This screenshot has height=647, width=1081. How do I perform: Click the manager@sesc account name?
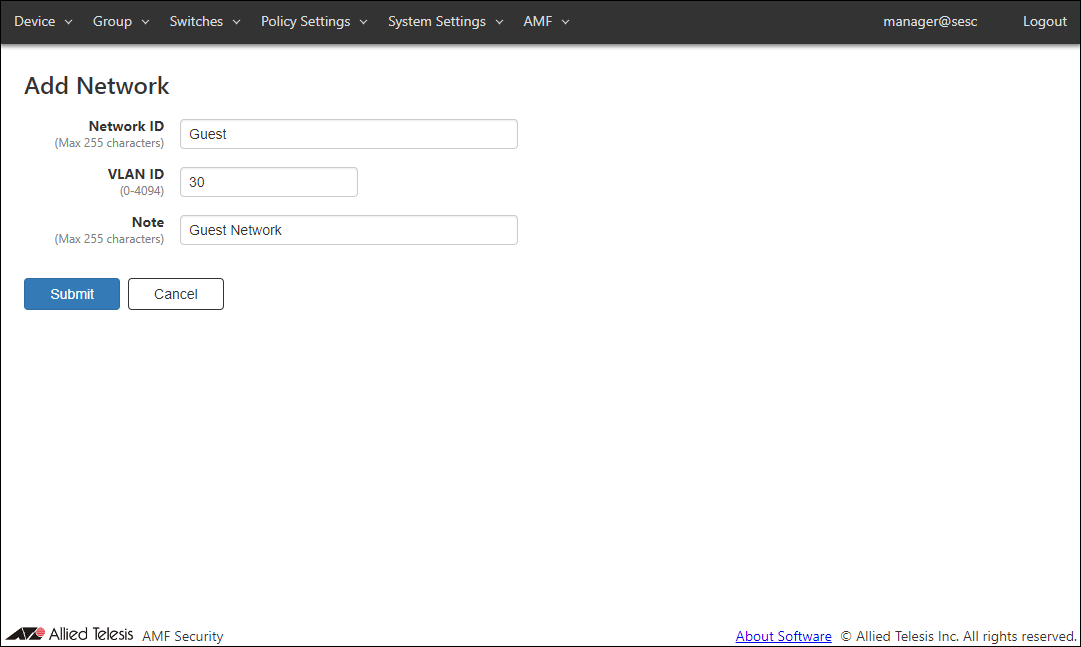tap(930, 22)
